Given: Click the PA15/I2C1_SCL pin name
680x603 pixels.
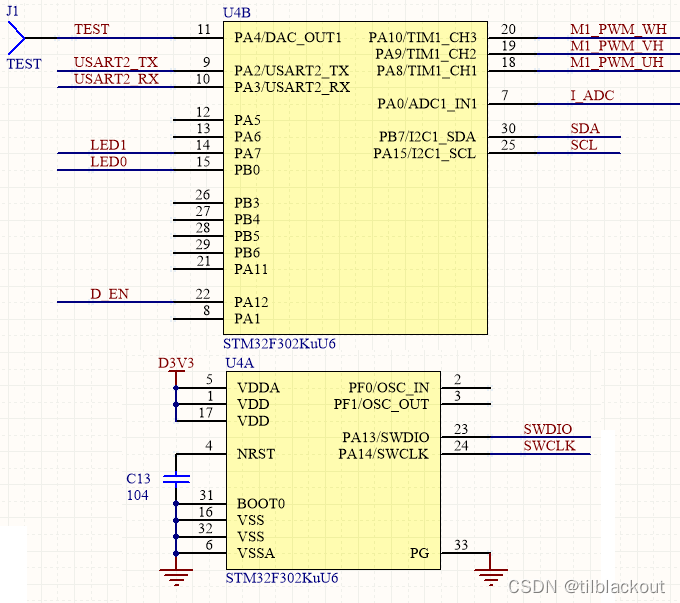Looking at the screenshot, I should [x=425, y=154].
